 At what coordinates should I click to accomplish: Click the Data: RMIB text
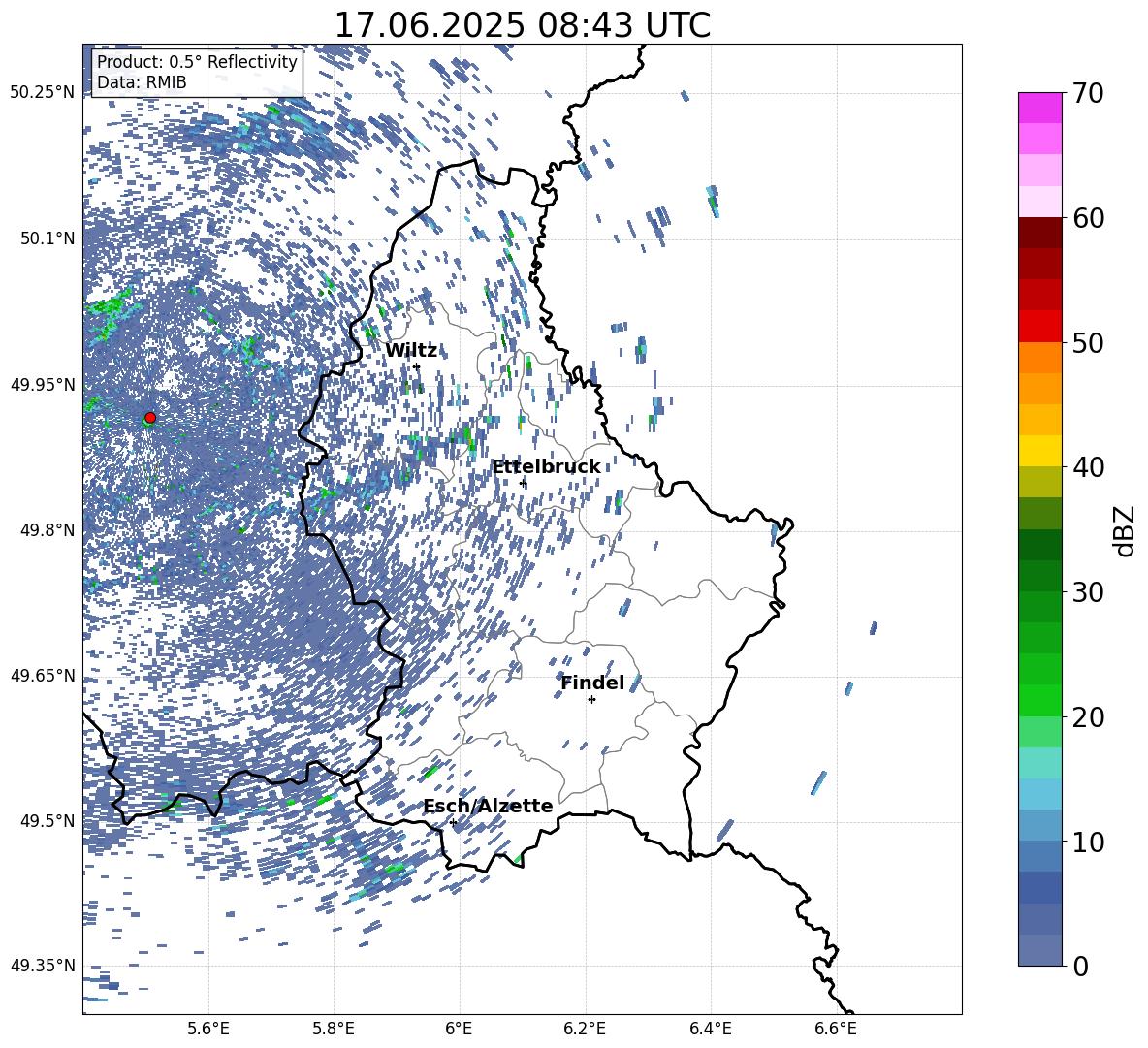(142, 82)
